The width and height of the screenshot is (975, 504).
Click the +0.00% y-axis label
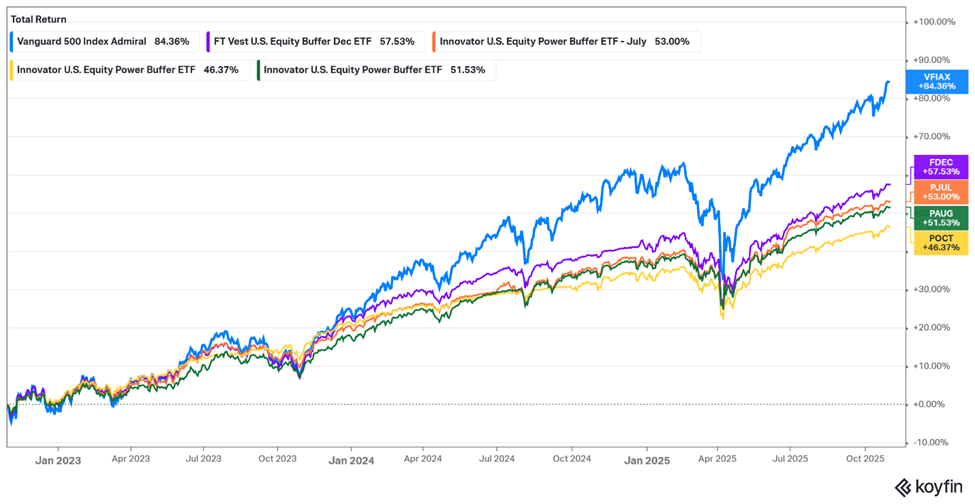(x=932, y=404)
